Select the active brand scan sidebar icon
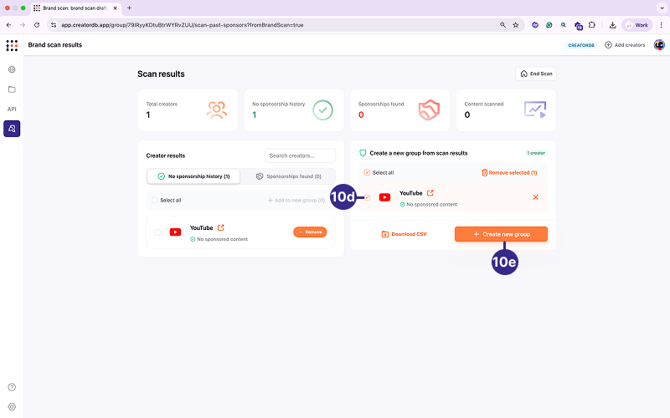This screenshot has height=418, width=670. (x=12, y=129)
